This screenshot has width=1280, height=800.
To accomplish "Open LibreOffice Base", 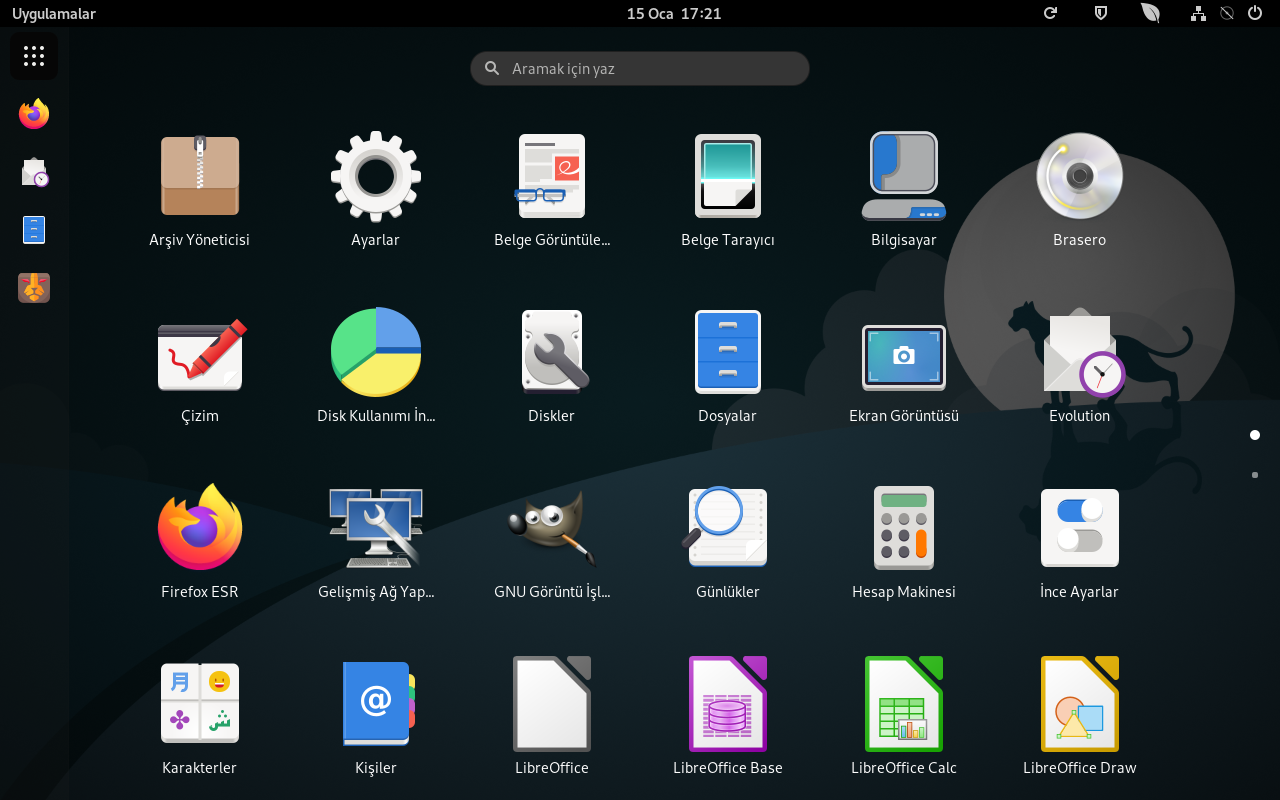I will coord(728,704).
